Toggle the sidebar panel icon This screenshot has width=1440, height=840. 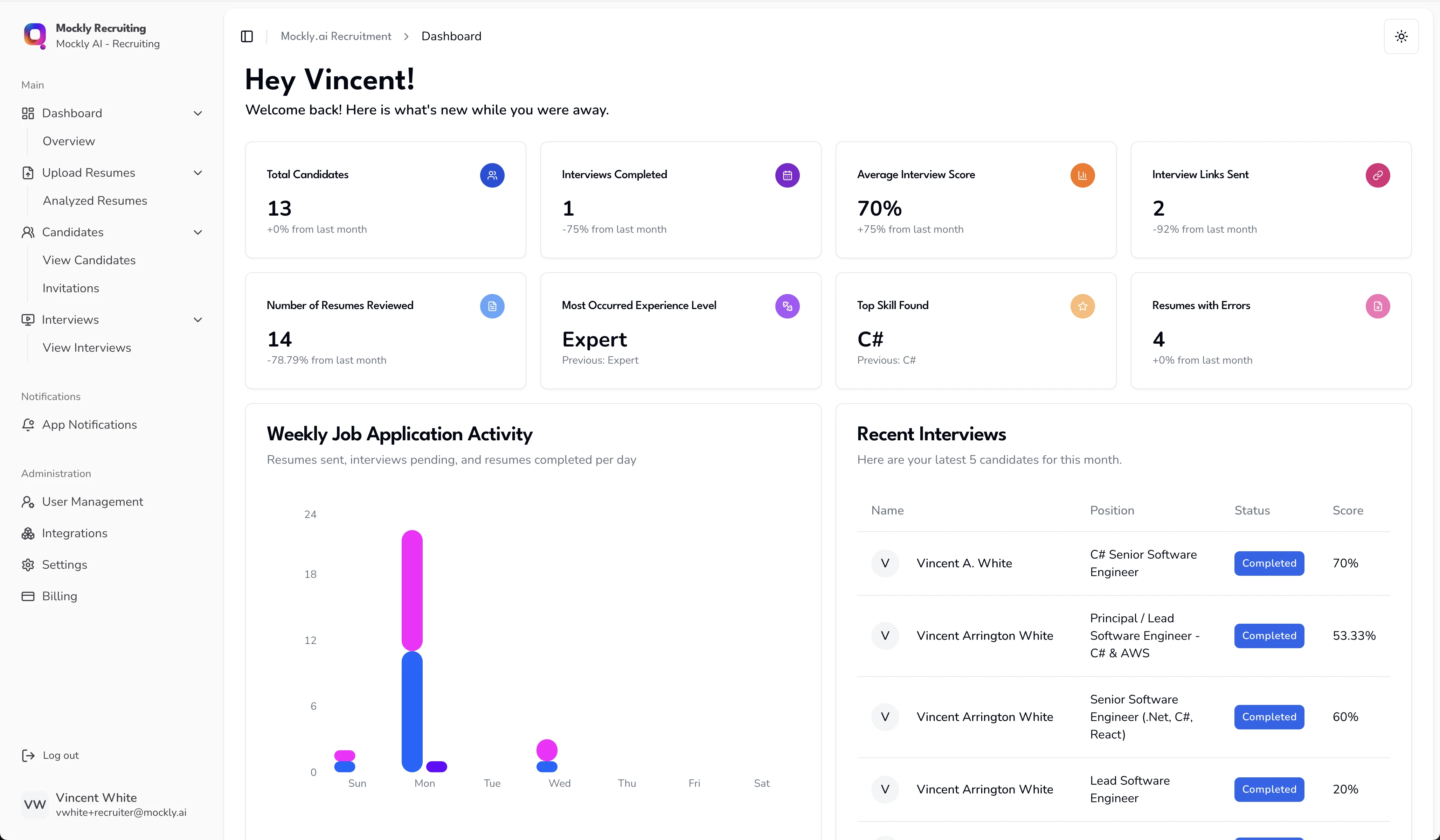pyautogui.click(x=247, y=36)
